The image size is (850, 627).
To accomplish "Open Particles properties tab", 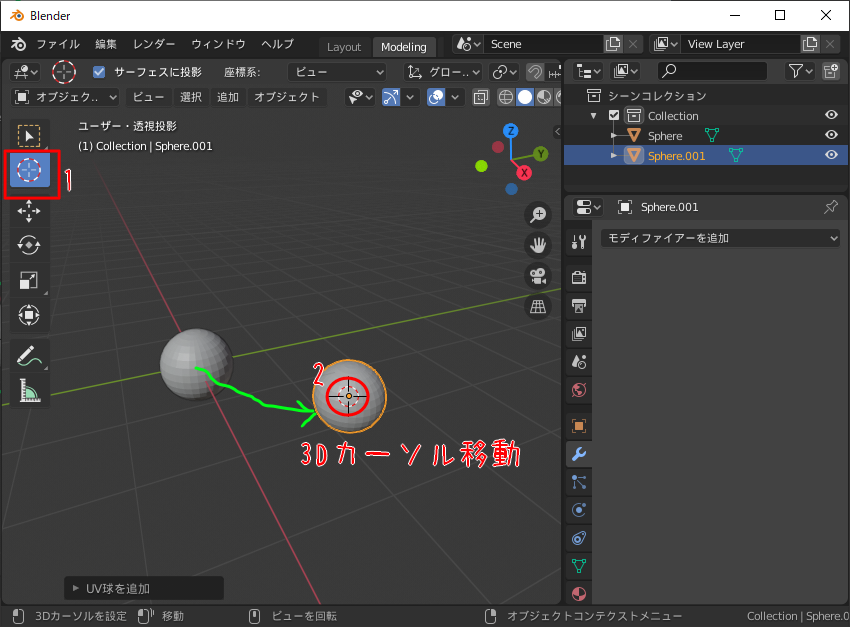I will tap(579, 482).
